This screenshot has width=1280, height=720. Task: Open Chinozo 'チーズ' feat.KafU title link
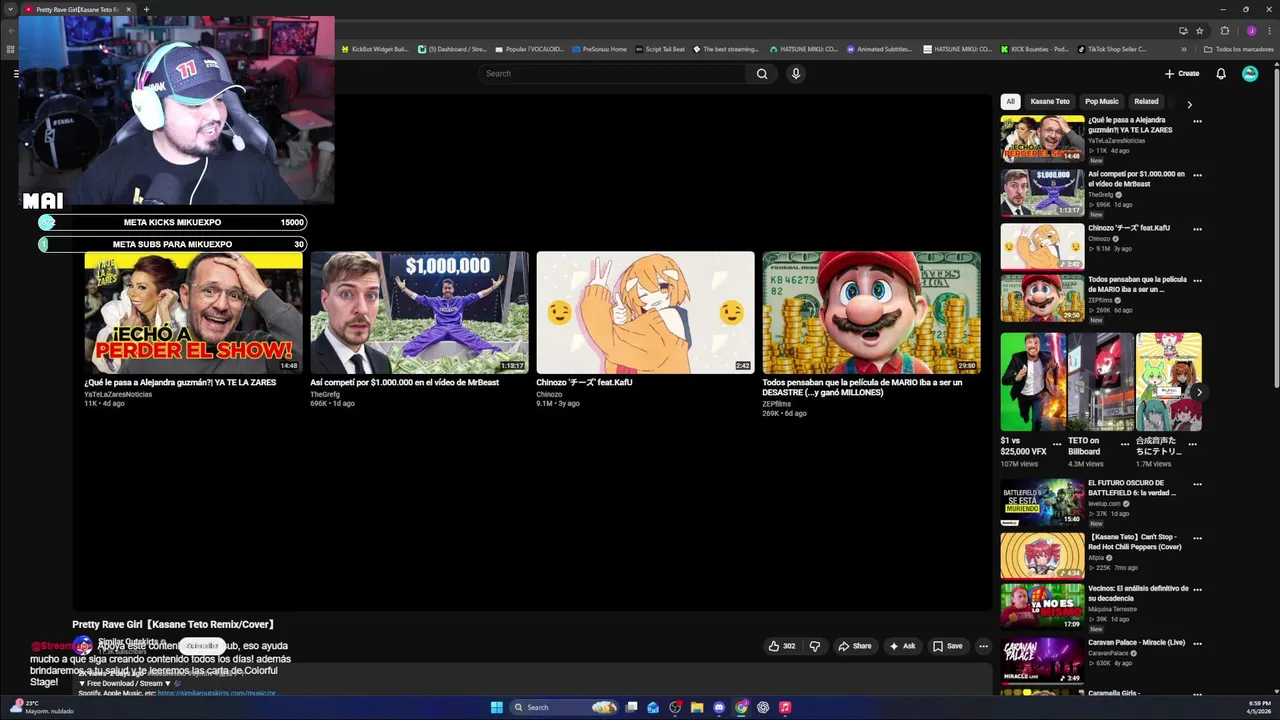pos(584,382)
